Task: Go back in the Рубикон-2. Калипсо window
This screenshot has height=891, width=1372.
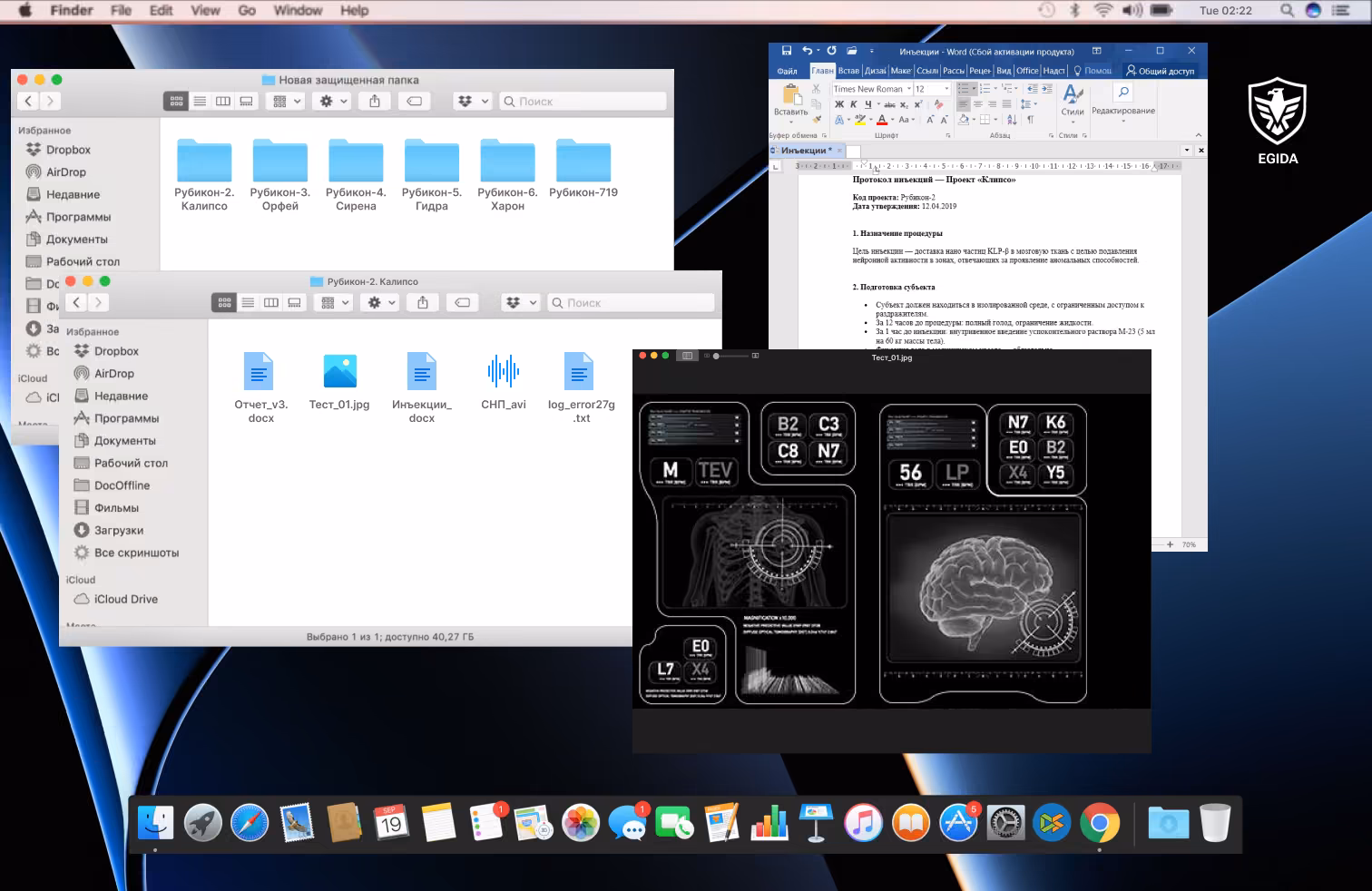Action: (76, 302)
